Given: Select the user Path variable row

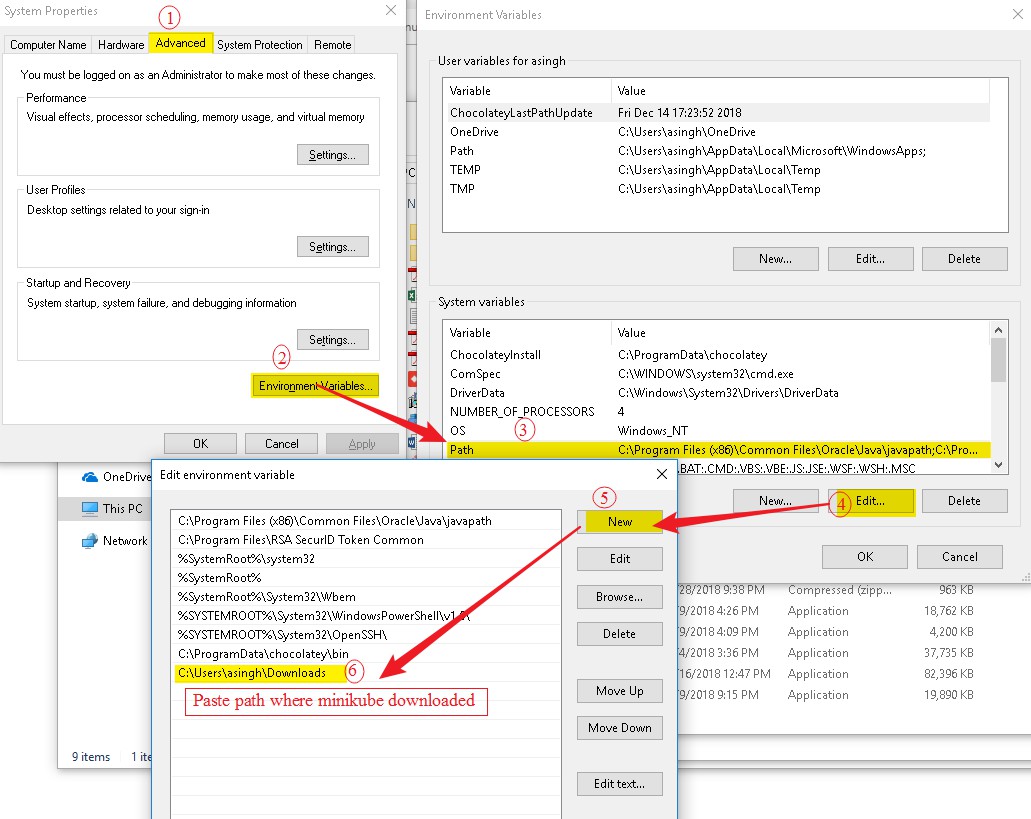Looking at the screenshot, I should coord(719,151).
